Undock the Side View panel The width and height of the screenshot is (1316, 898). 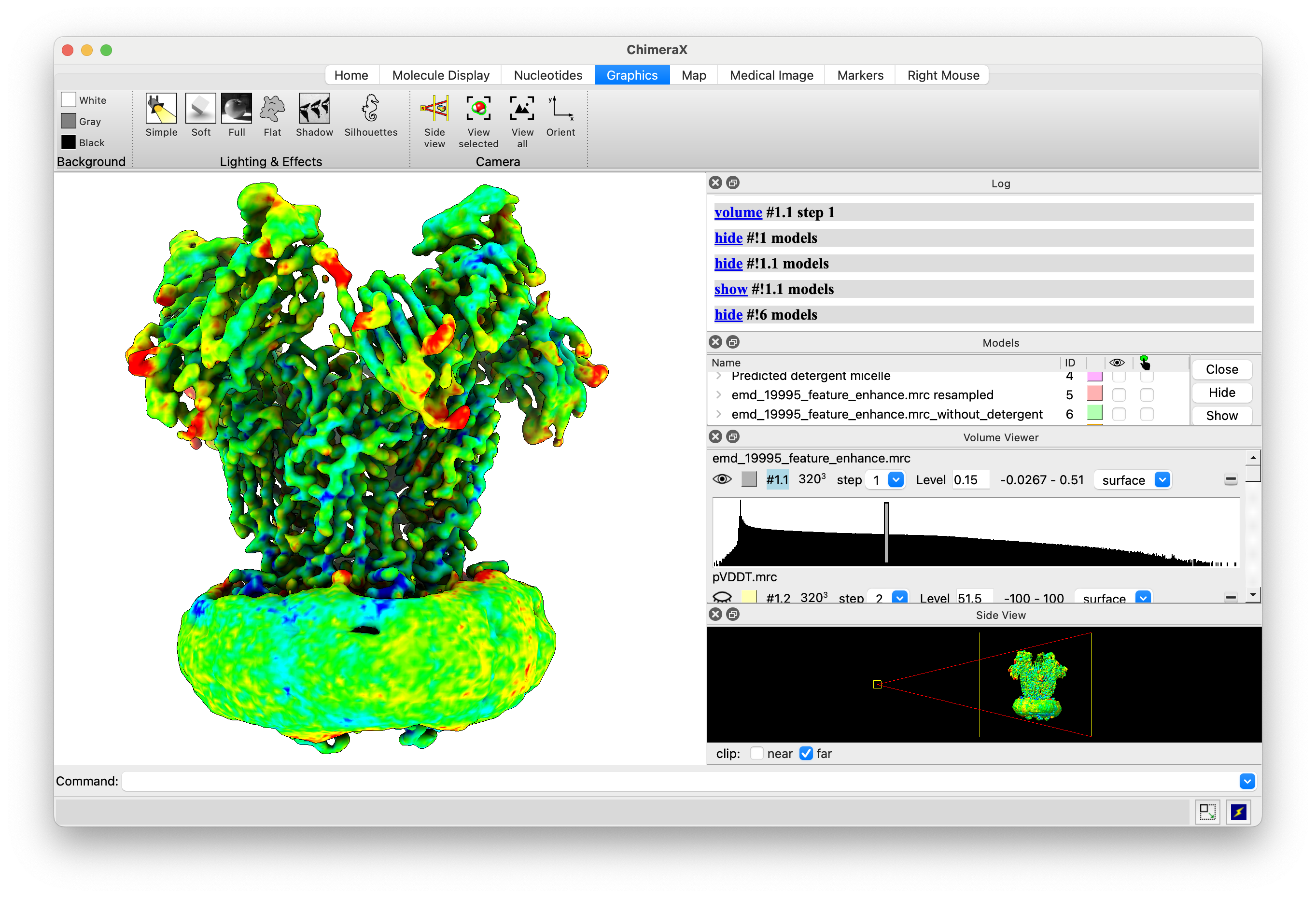[x=732, y=614]
